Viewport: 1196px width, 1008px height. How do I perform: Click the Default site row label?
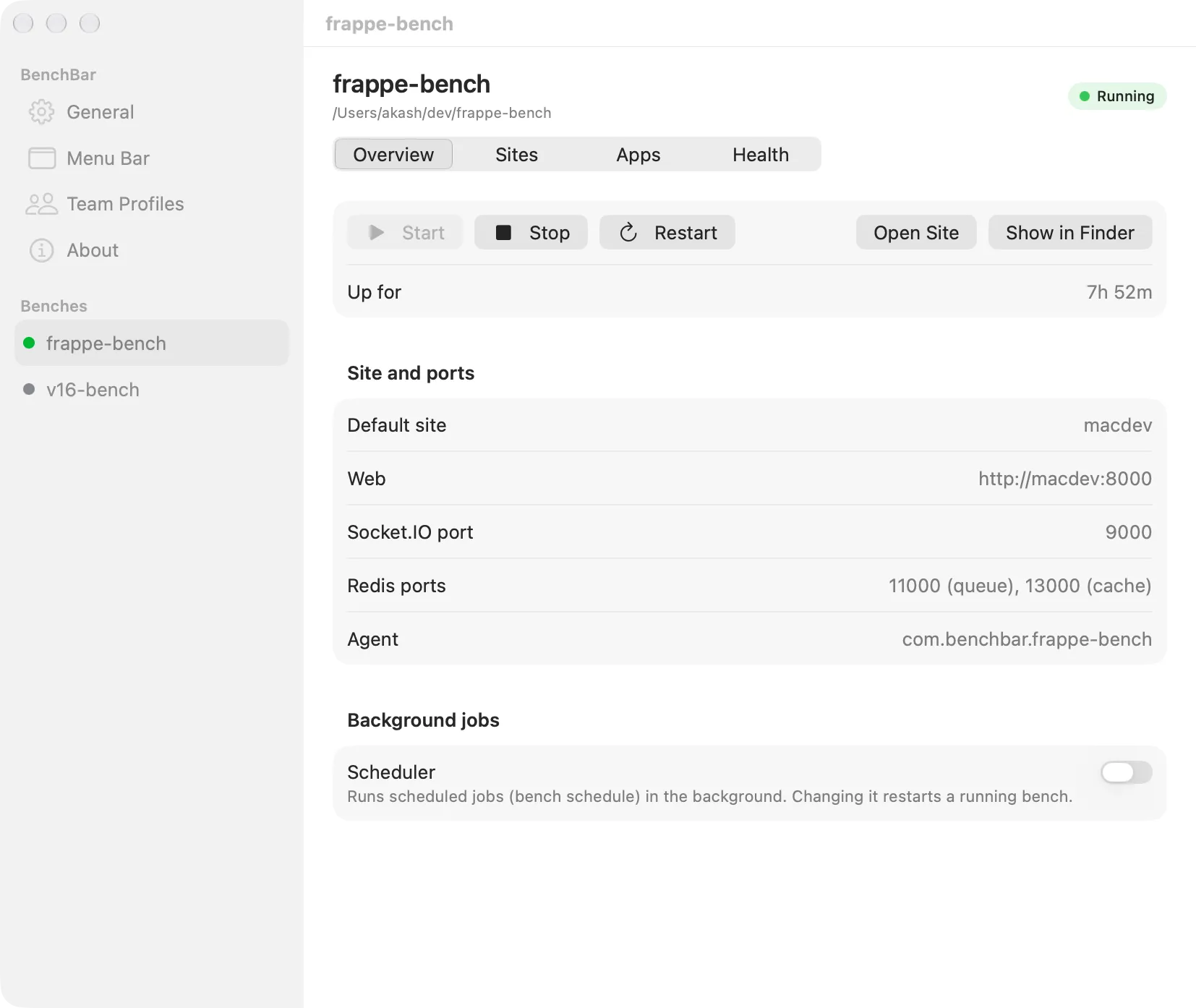[x=397, y=424]
